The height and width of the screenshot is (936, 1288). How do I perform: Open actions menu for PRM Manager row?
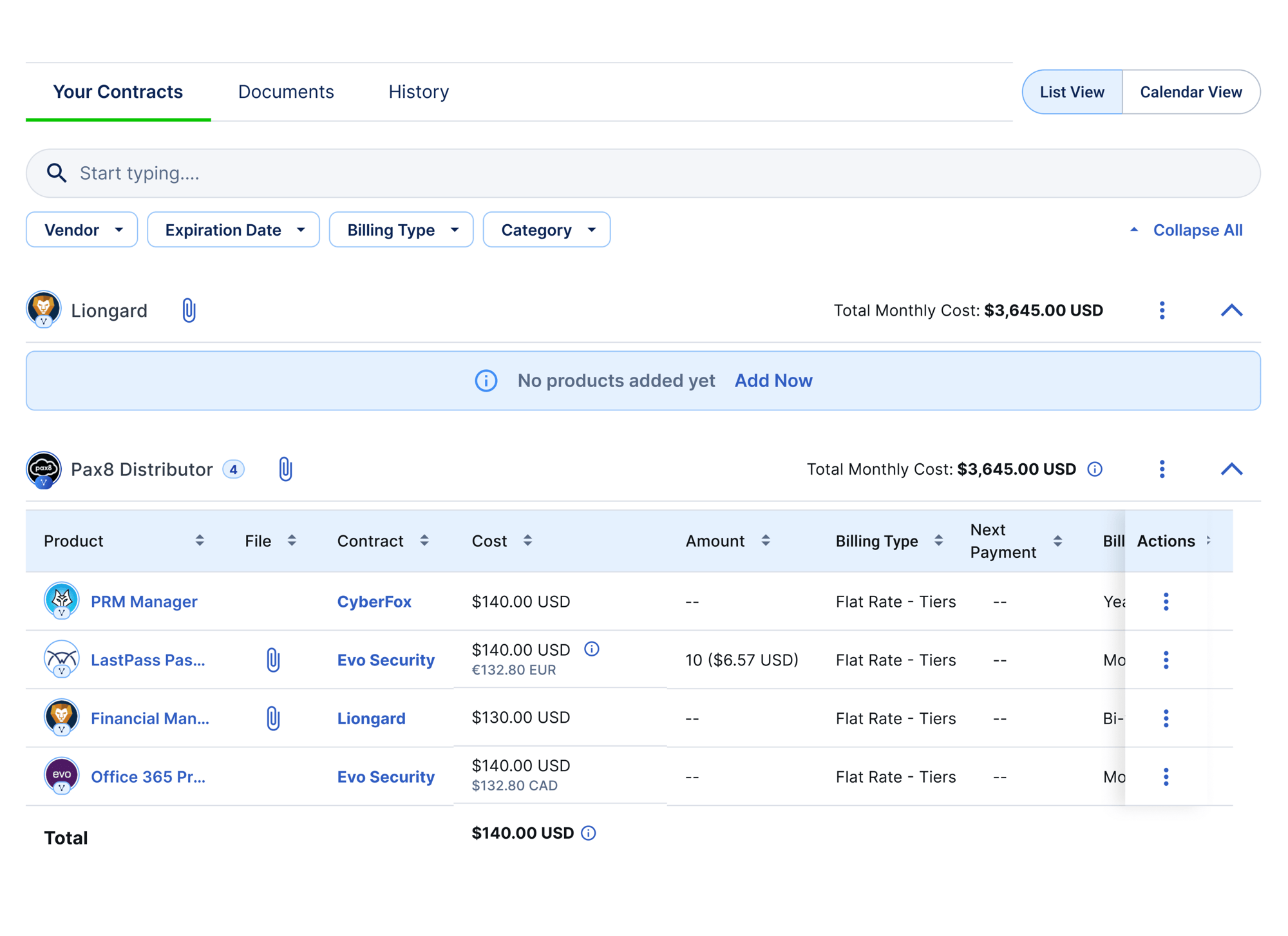(x=1166, y=602)
